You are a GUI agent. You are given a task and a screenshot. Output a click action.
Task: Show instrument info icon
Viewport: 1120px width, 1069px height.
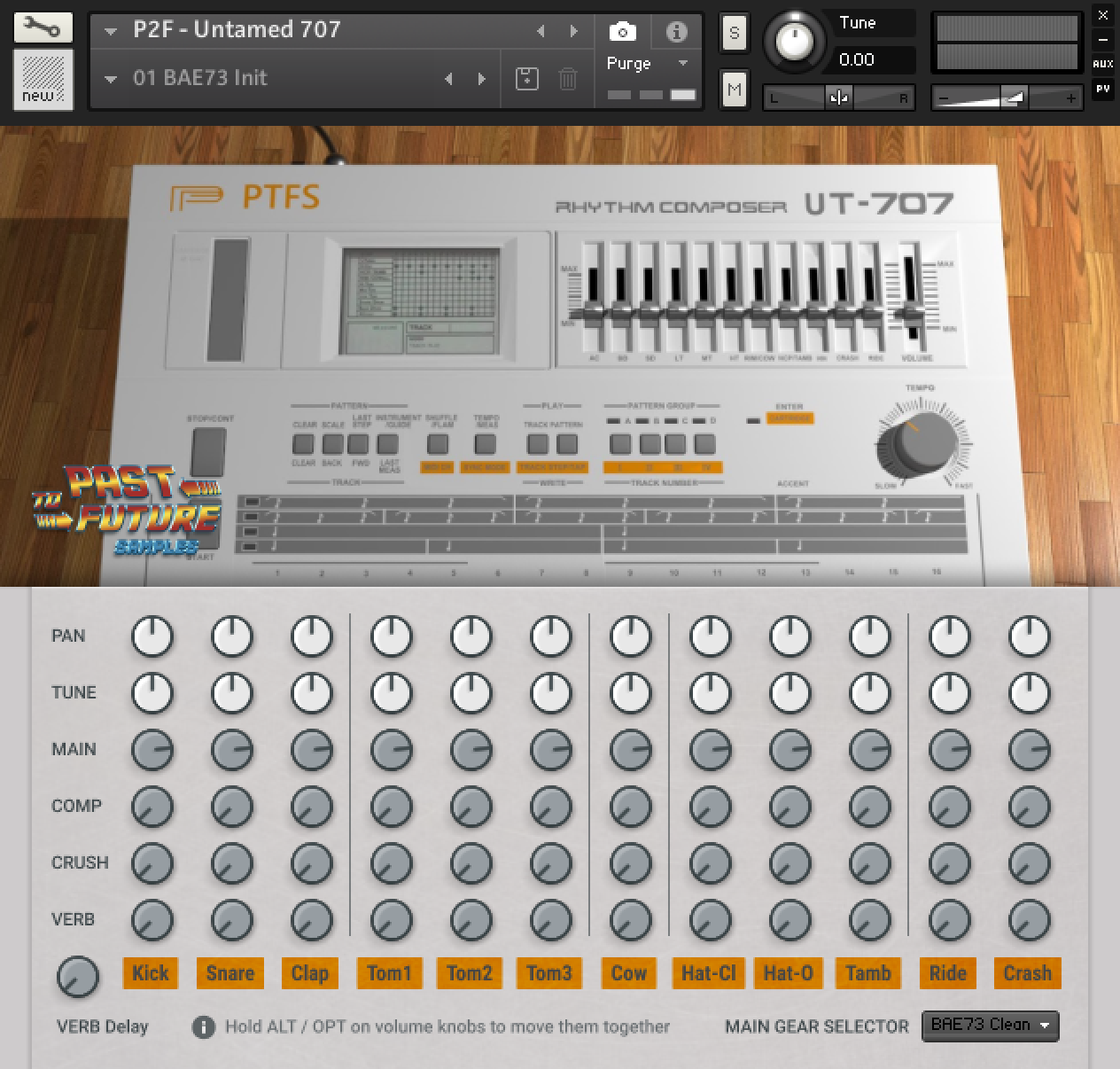click(x=676, y=33)
